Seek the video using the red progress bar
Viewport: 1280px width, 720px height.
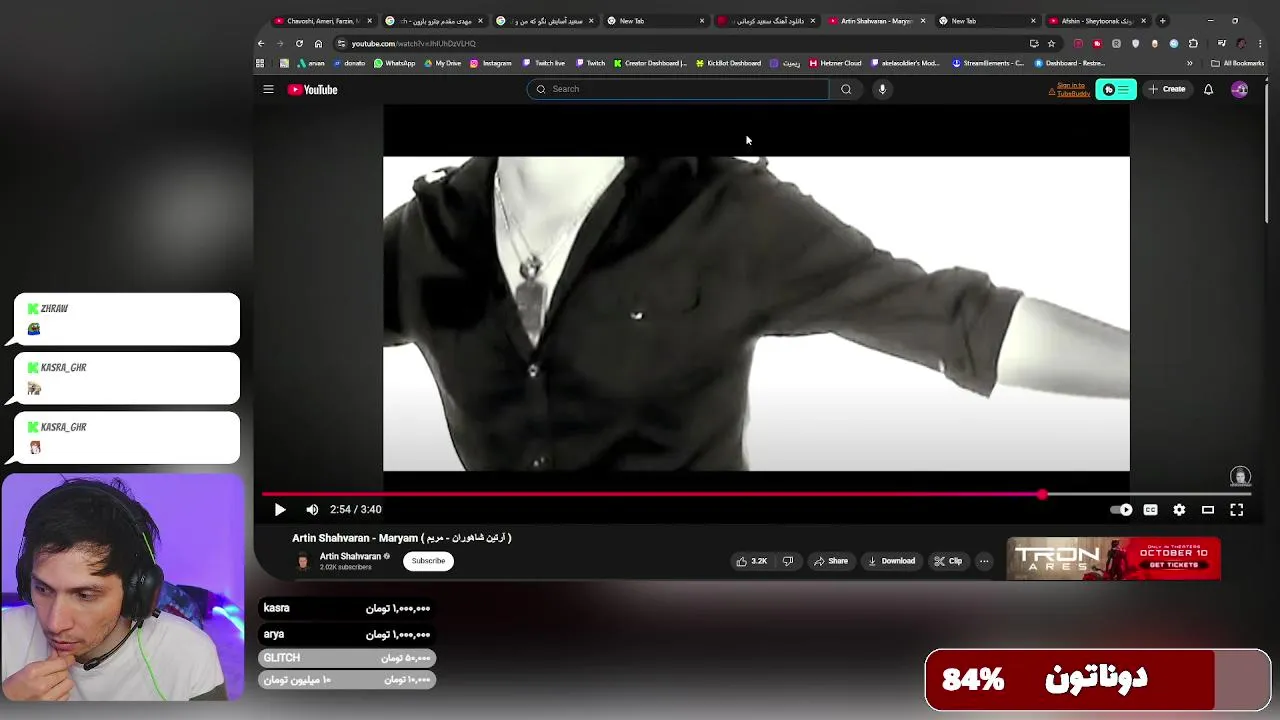pyautogui.click(x=755, y=495)
